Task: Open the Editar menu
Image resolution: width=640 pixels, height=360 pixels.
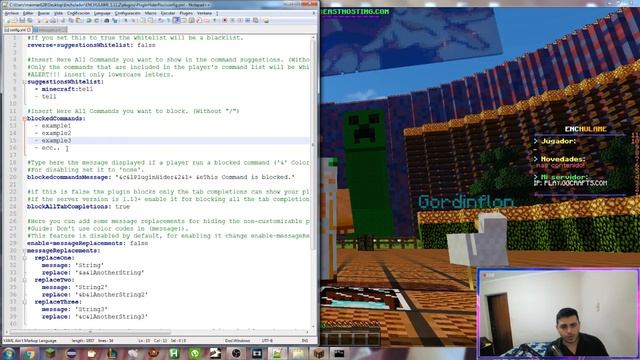Action: click(x=28, y=13)
